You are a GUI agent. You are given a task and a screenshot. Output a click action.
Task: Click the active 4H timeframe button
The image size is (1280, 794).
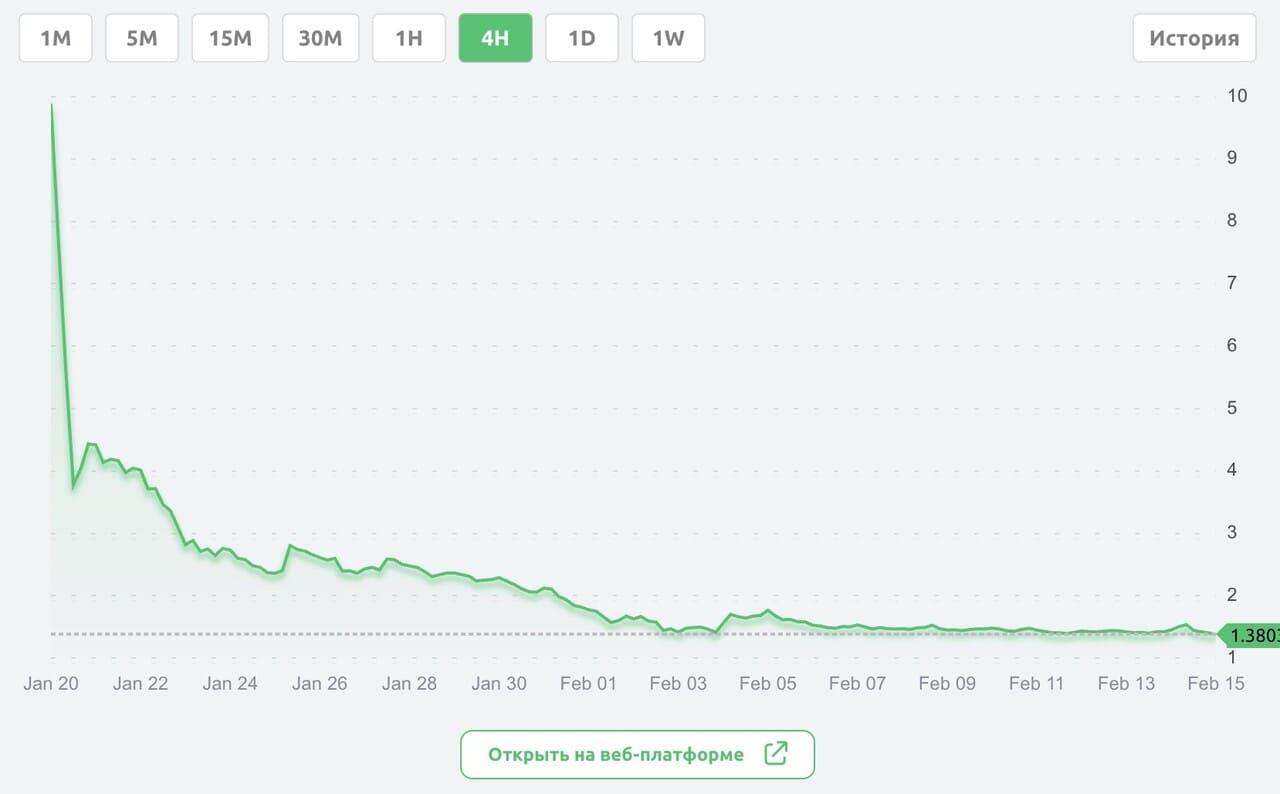coord(495,38)
